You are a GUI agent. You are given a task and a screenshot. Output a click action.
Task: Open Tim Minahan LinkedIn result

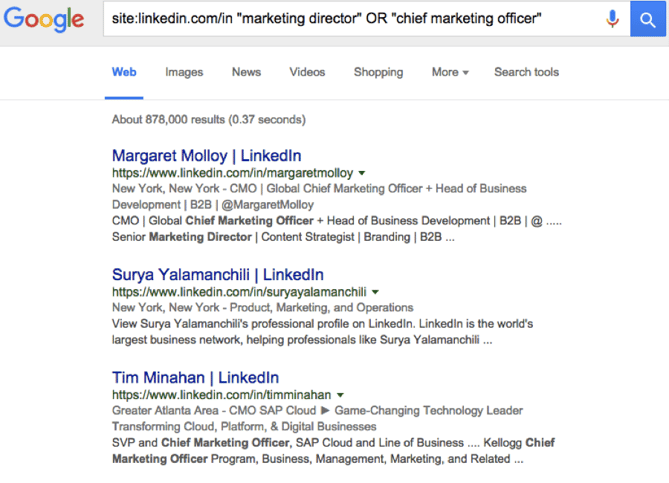click(195, 378)
